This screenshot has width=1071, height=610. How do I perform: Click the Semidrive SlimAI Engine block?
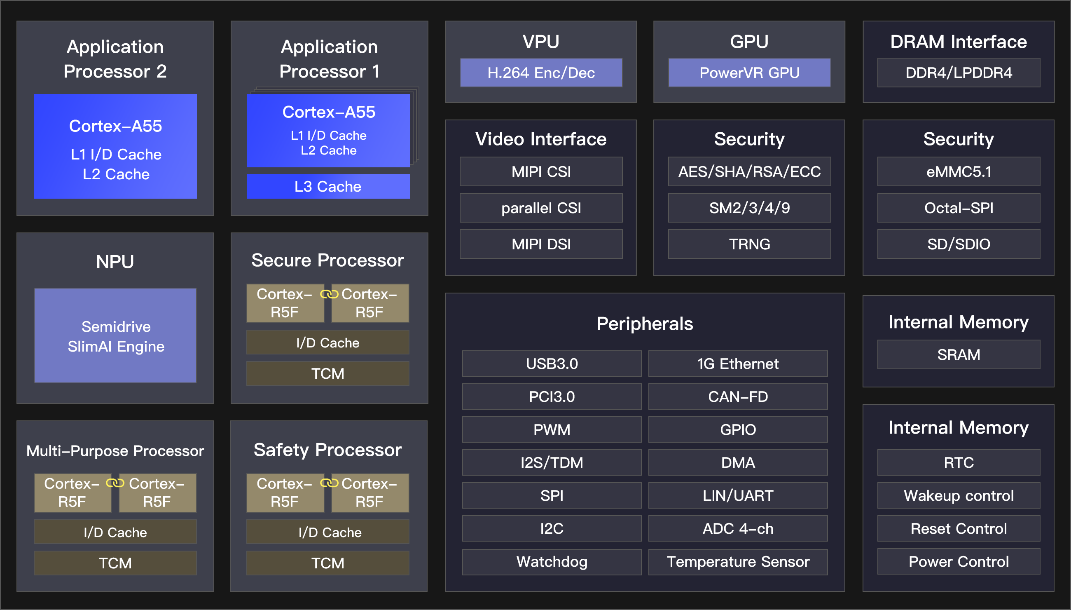click(x=114, y=335)
